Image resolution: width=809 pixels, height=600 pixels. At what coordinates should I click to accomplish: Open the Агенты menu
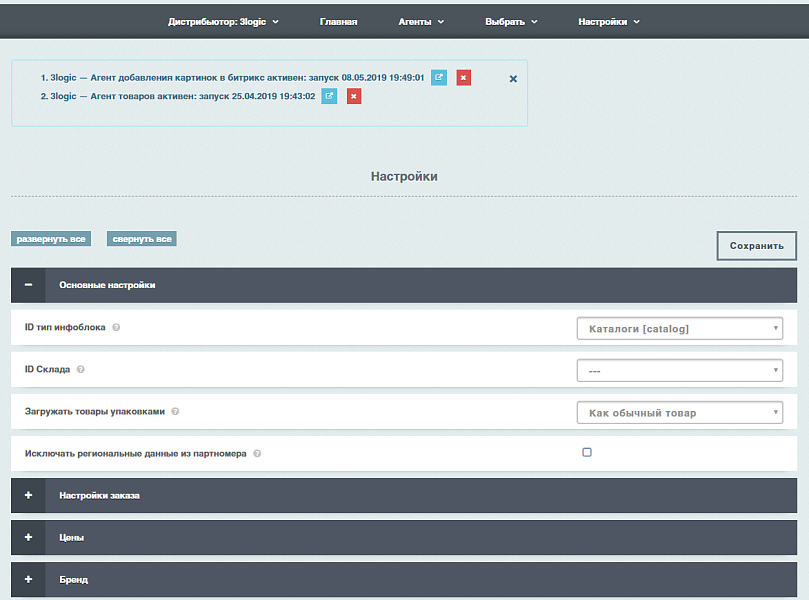(420, 21)
